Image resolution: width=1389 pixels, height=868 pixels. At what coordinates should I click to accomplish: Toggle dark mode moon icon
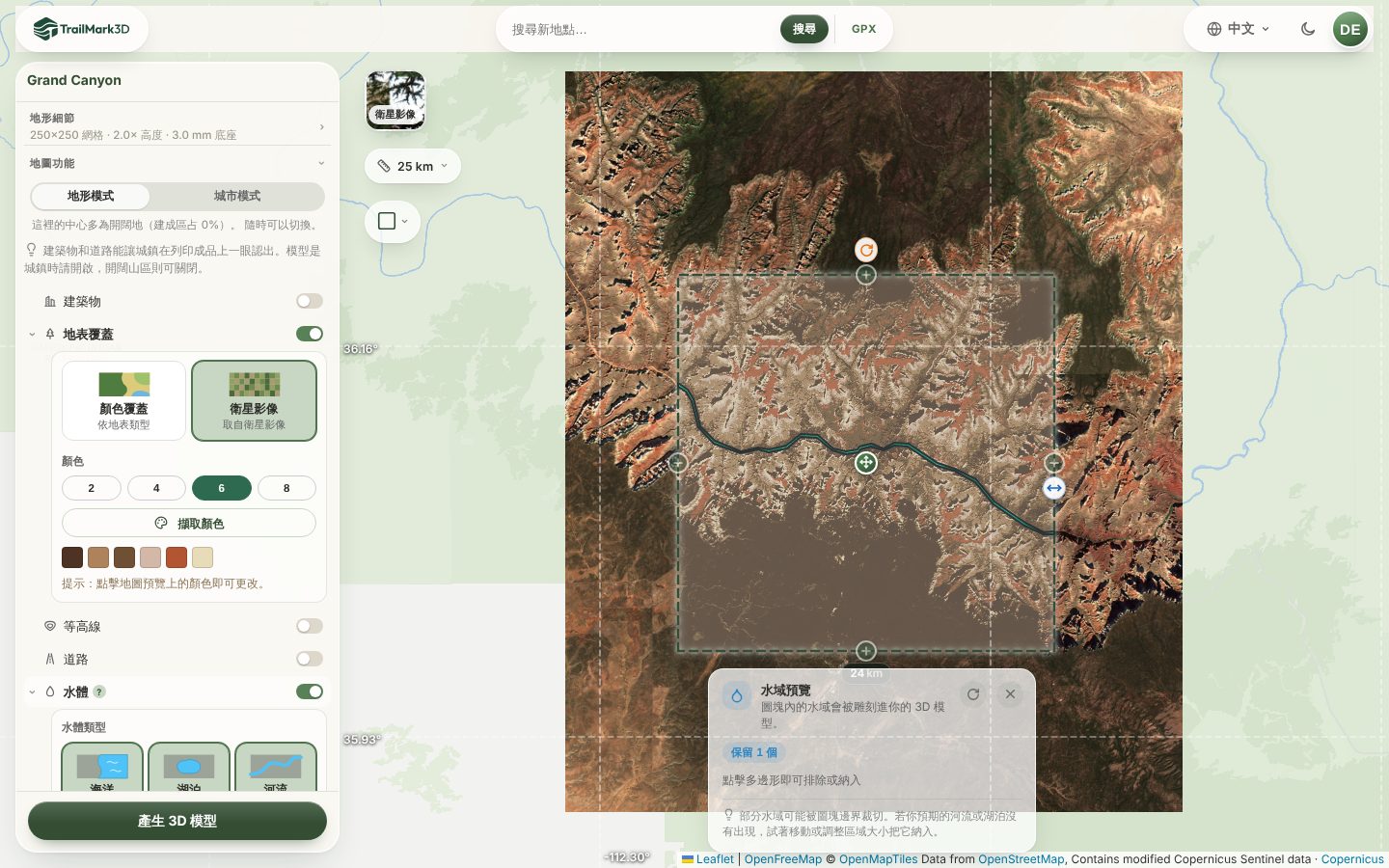click(x=1308, y=29)
